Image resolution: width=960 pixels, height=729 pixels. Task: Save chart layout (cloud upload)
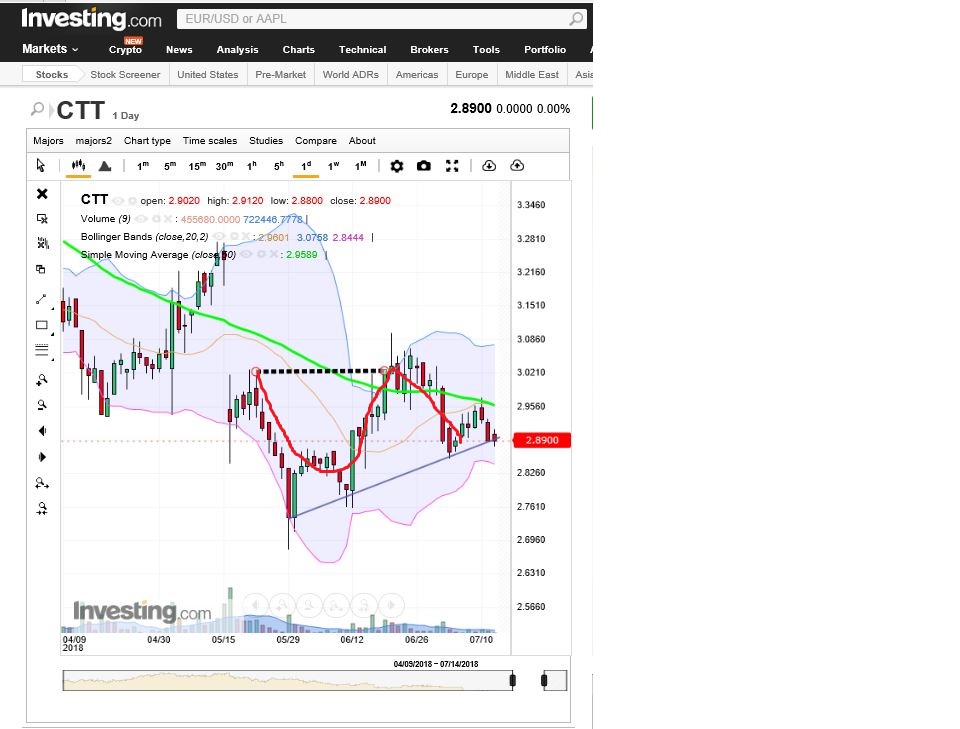[517, 165]
